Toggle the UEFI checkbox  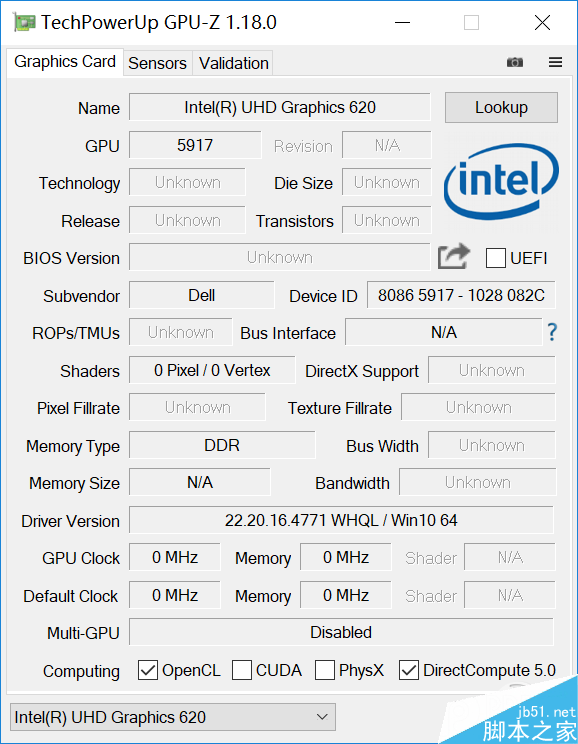495,258
